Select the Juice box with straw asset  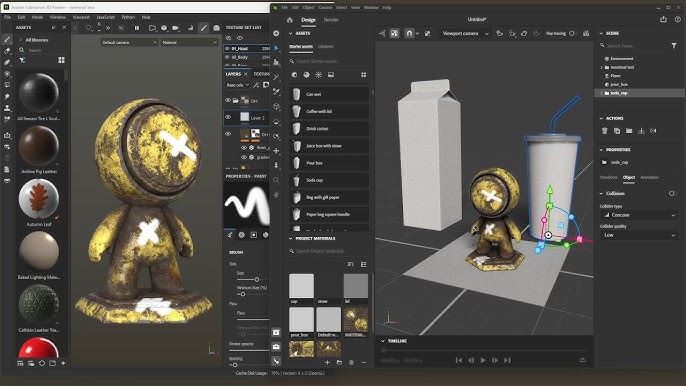329,146
